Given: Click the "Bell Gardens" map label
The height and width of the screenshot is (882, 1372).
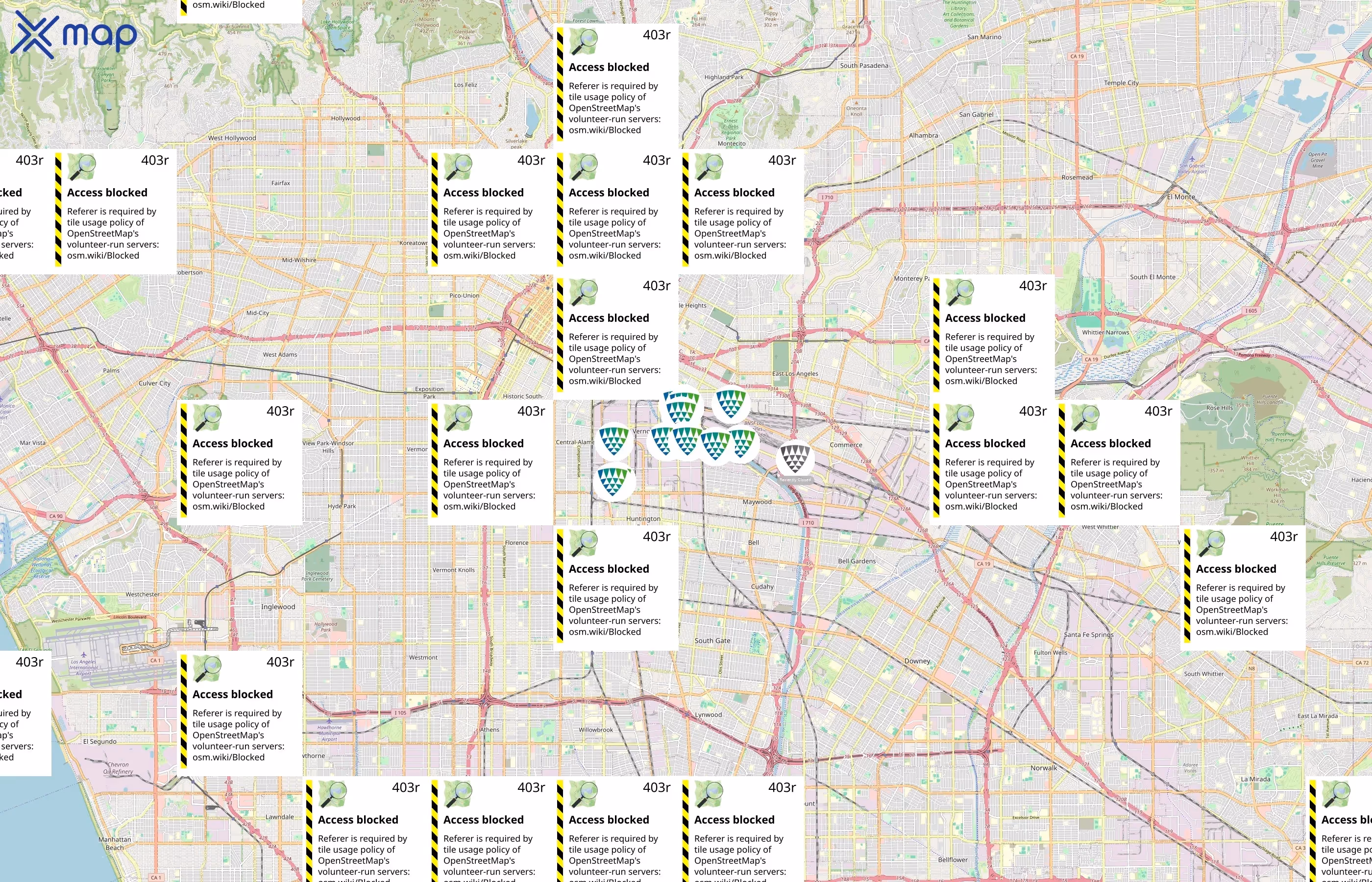Looking at the screenshot, I should pyautogui.click(x=857, y=561).
